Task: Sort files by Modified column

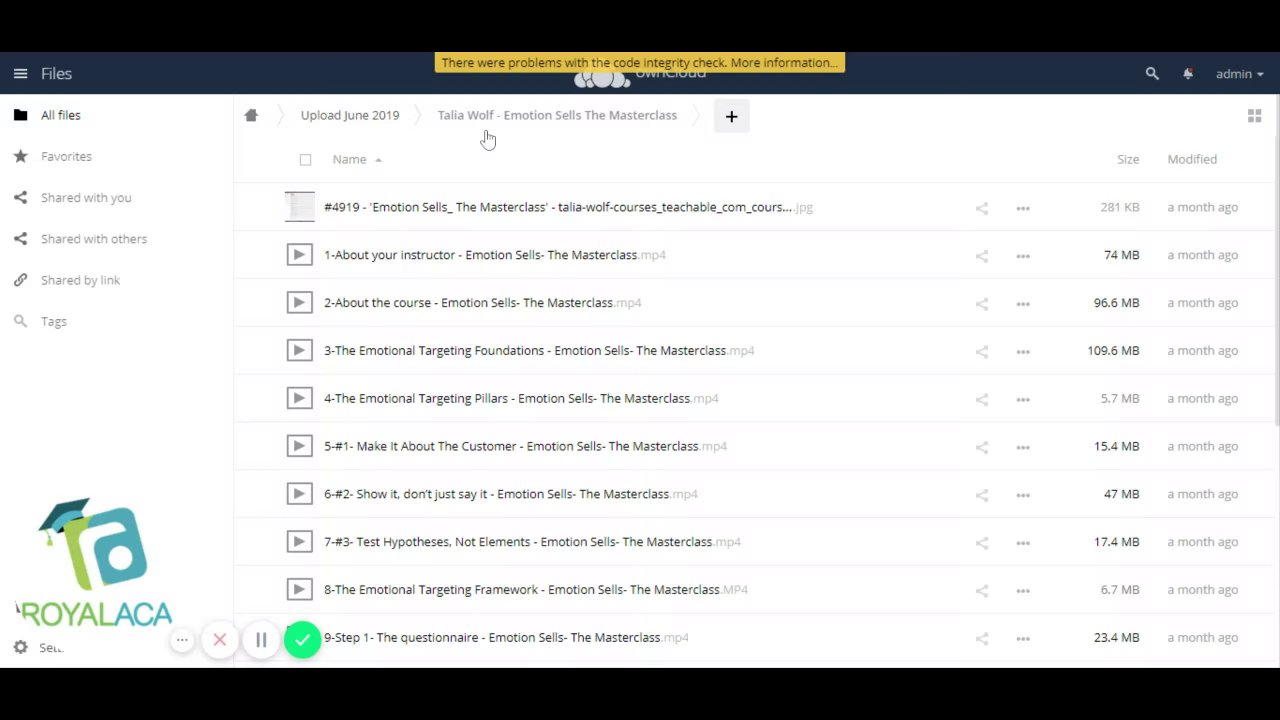Action: pos(1192,159)
